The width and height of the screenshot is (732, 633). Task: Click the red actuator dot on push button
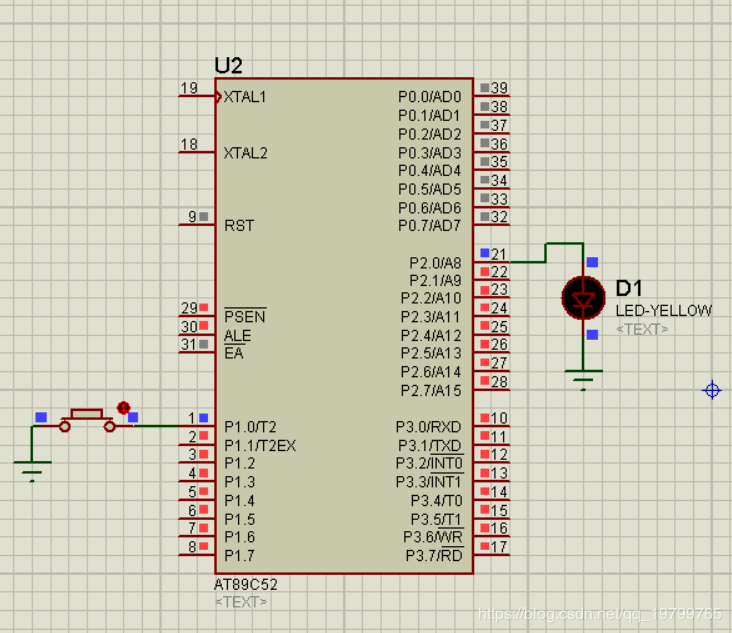tap(123, 408)
